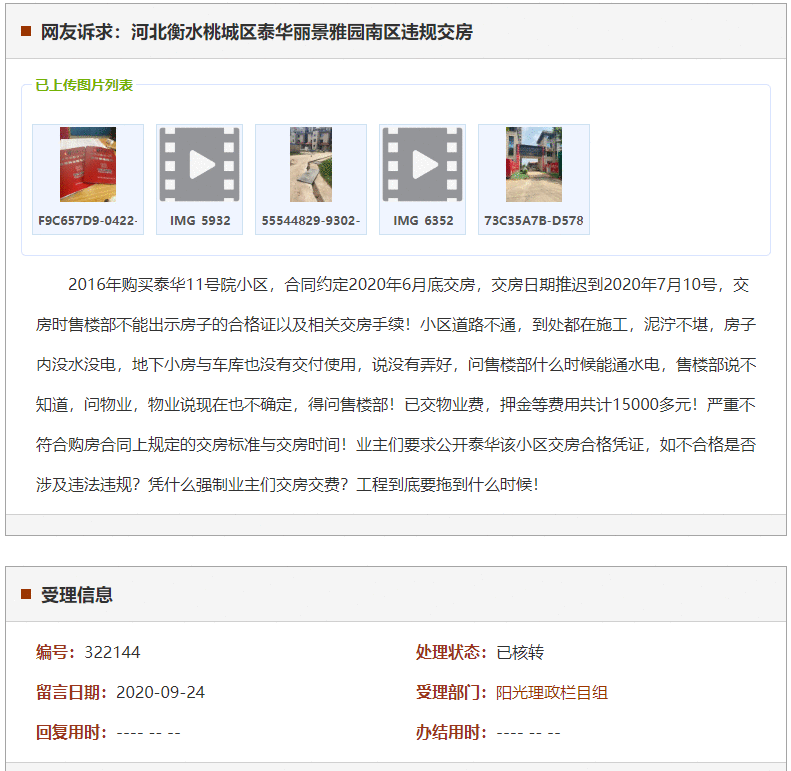Click the case number 322144
Screen dimensions: 791x771
(x=112, y=652)
